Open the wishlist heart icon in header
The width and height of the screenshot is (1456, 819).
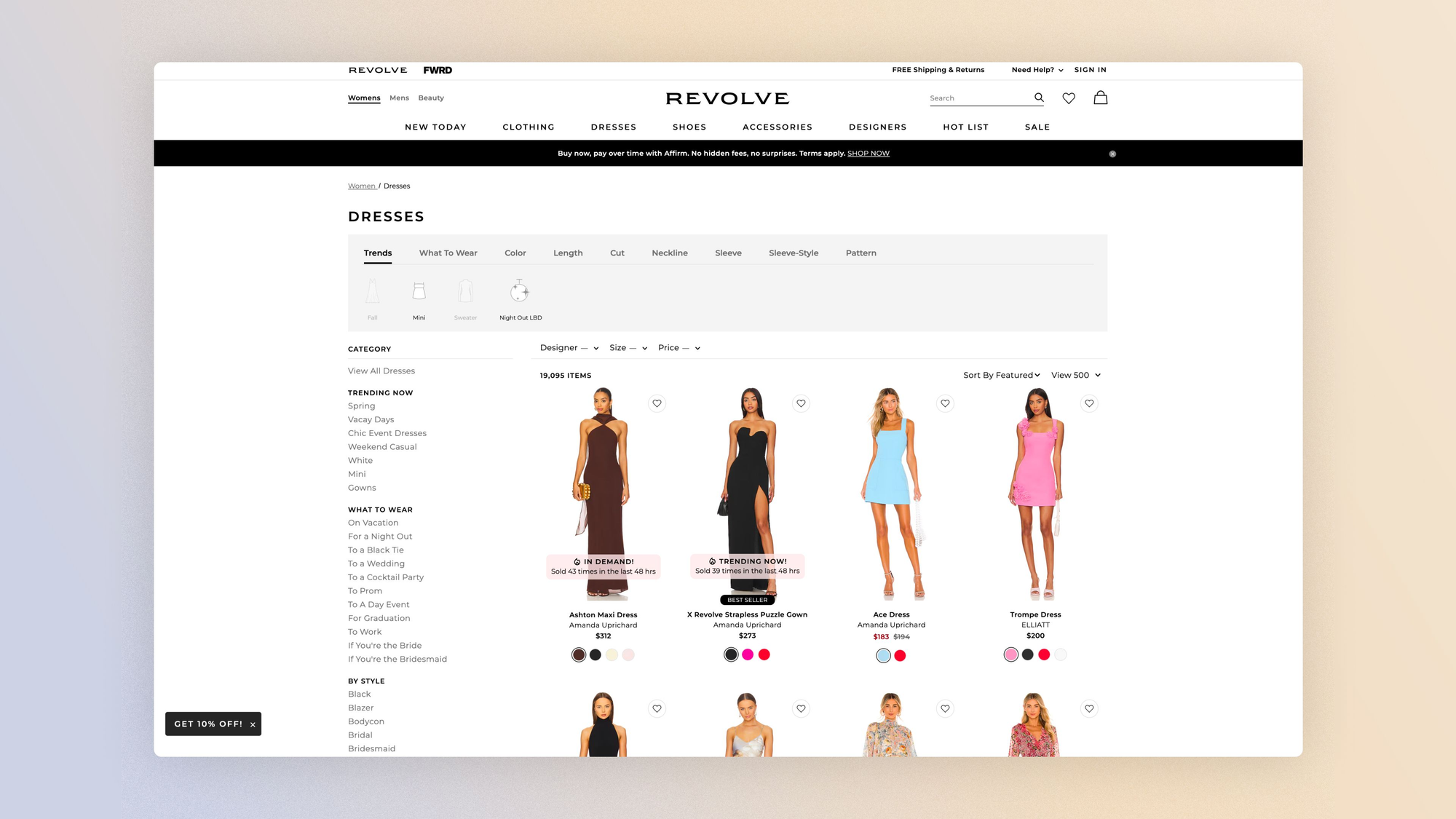(x=1068, y=98)
